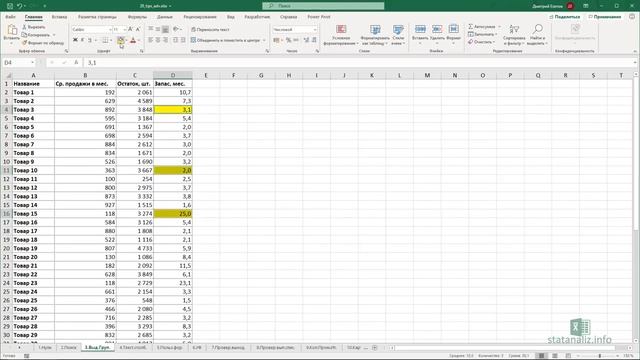Image resolution: width=640 pixels, height=360 pixels.
Task: Toggle top vertical alignment
Action: click(151, 29)
